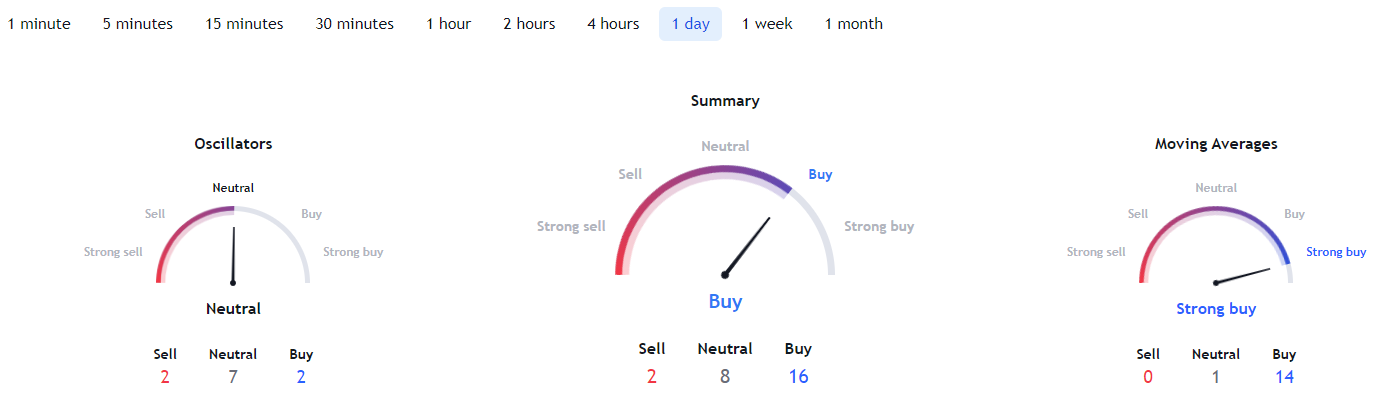Switch to 5 minutes timeframe
Screen dimensions: 1389x405
[x=138, y=24]
